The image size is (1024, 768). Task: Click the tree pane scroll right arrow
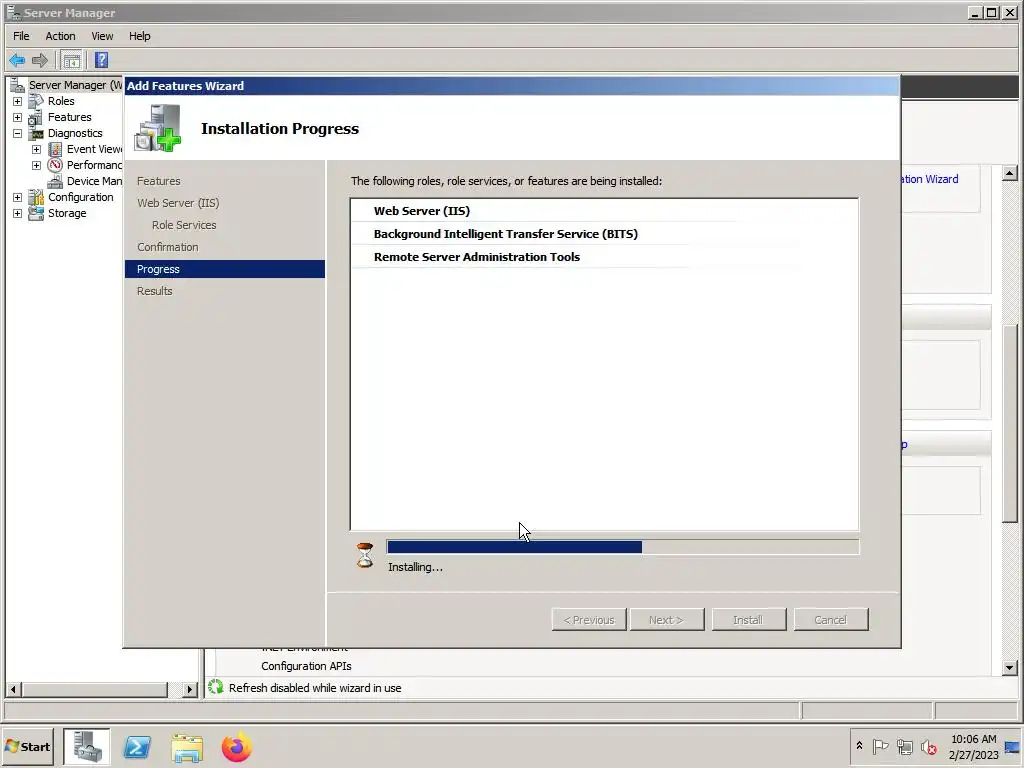point(190,689)
